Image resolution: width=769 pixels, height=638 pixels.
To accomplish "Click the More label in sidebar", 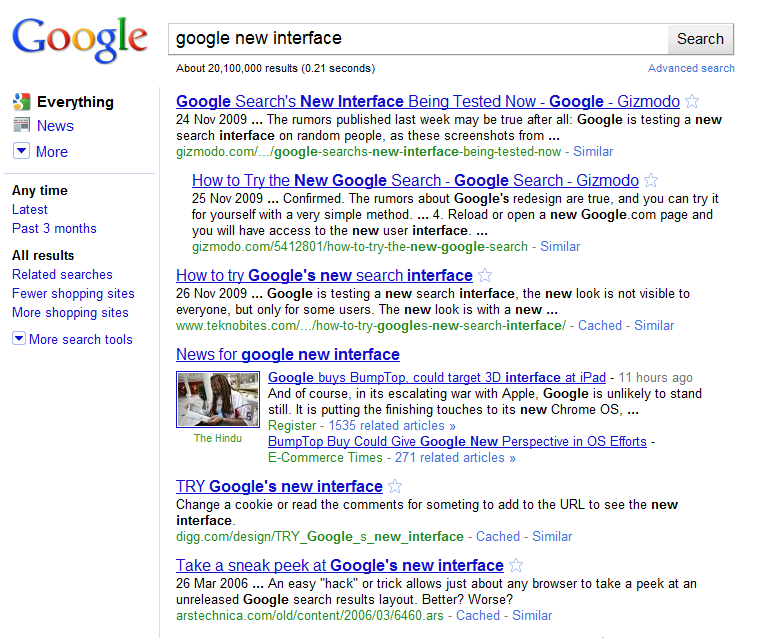I will pyautogui.click(x=51, y=152).
